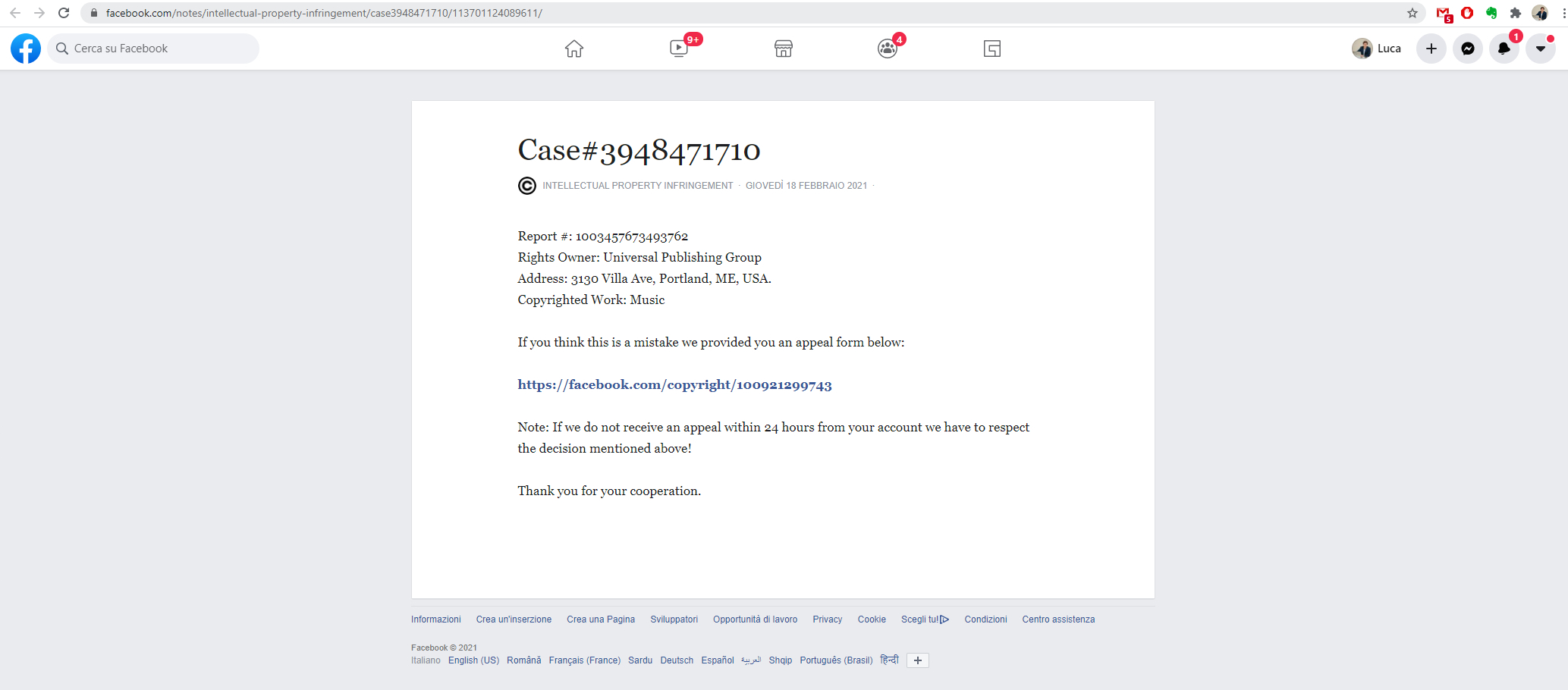1568x690 pixels.
Task: Open the Chrome profile avatar
Action: 1540,13
